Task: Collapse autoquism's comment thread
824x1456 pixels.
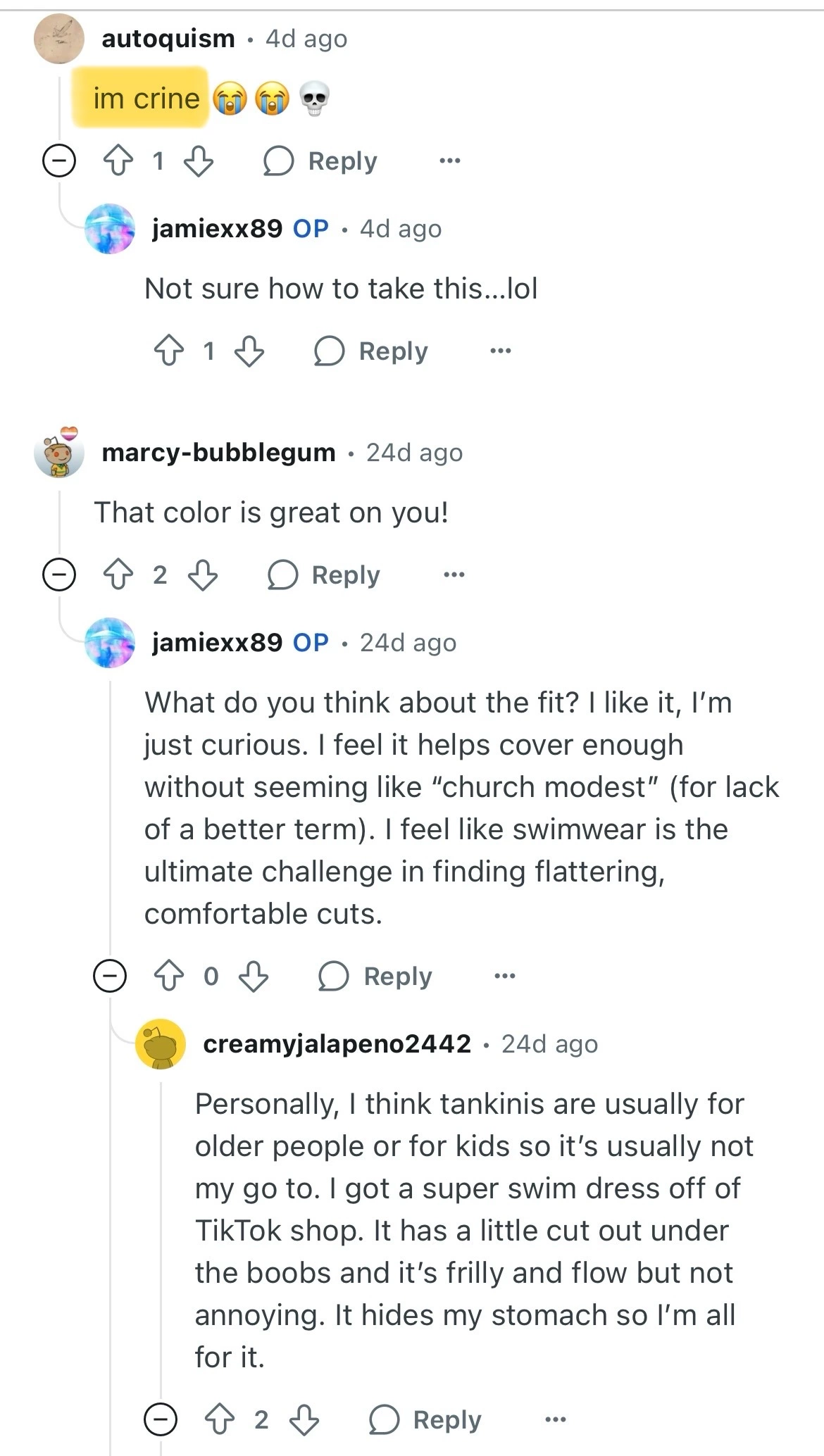Action: [59, 161]
